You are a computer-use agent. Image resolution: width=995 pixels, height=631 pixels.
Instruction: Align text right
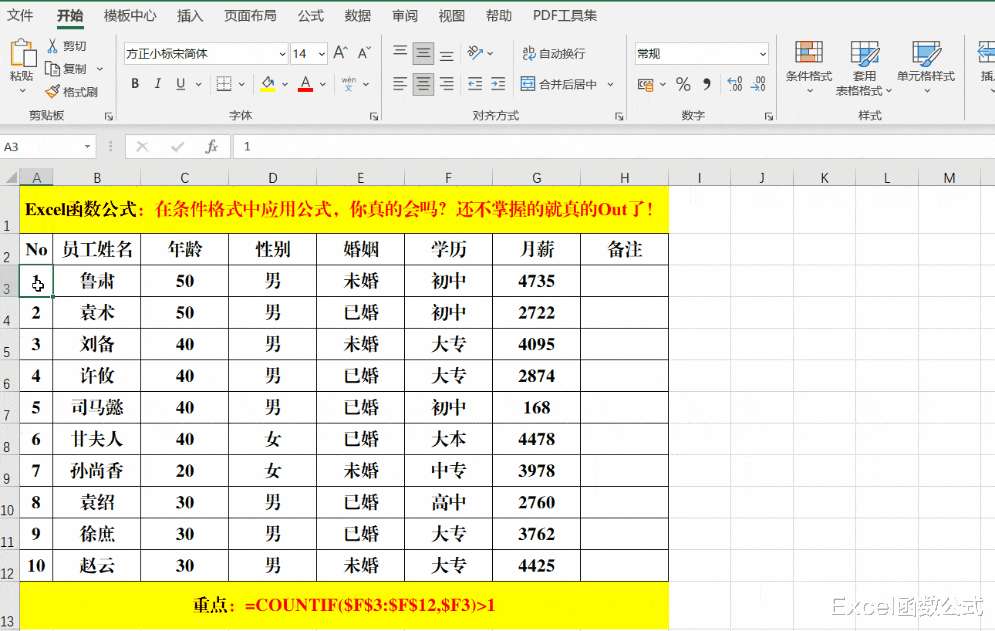coord(447,84)
